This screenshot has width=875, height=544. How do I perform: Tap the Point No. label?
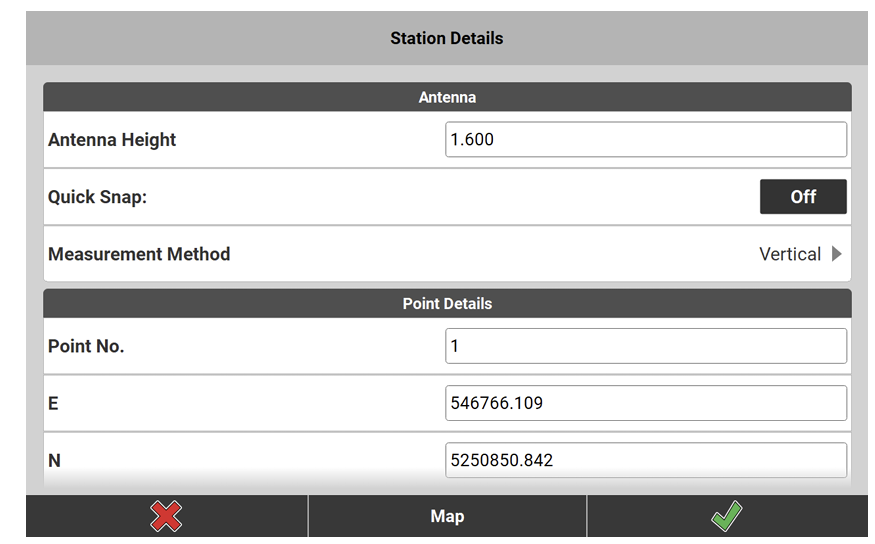[86, 346]
